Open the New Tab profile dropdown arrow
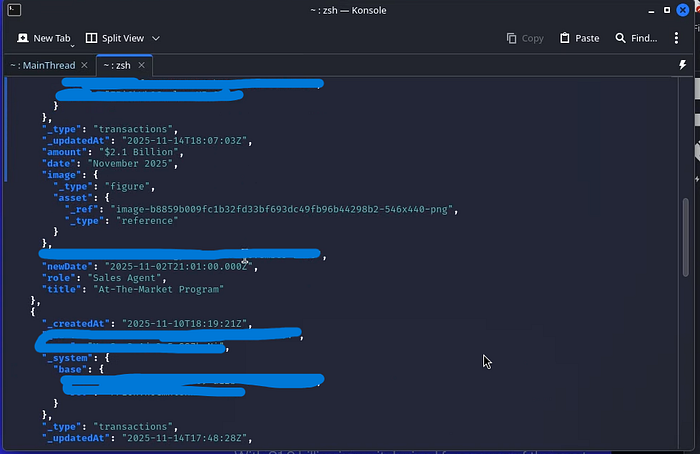Viewport: 700px width, 454px height. (x=72, y=45)
